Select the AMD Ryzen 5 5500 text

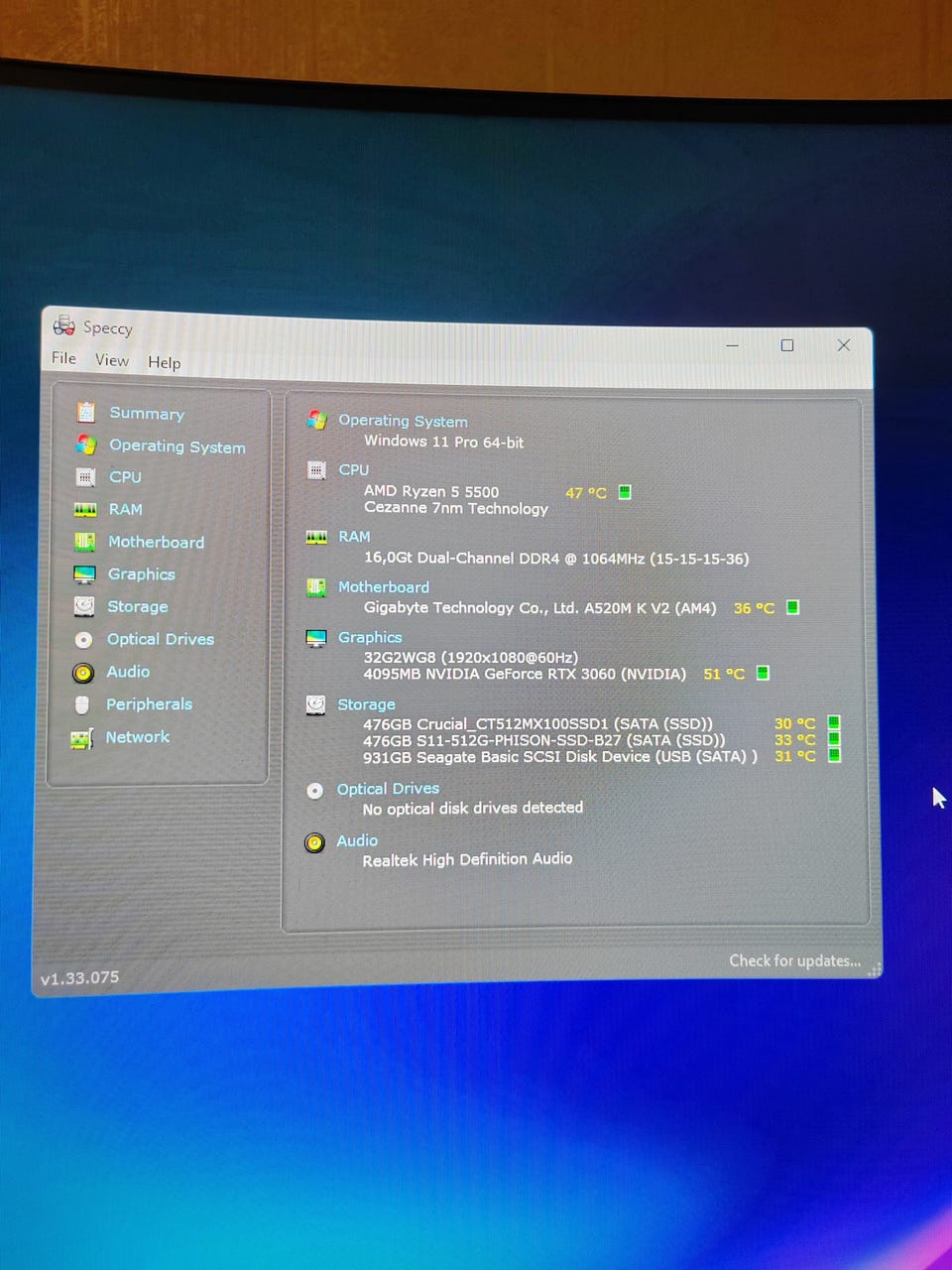[431, 491]
